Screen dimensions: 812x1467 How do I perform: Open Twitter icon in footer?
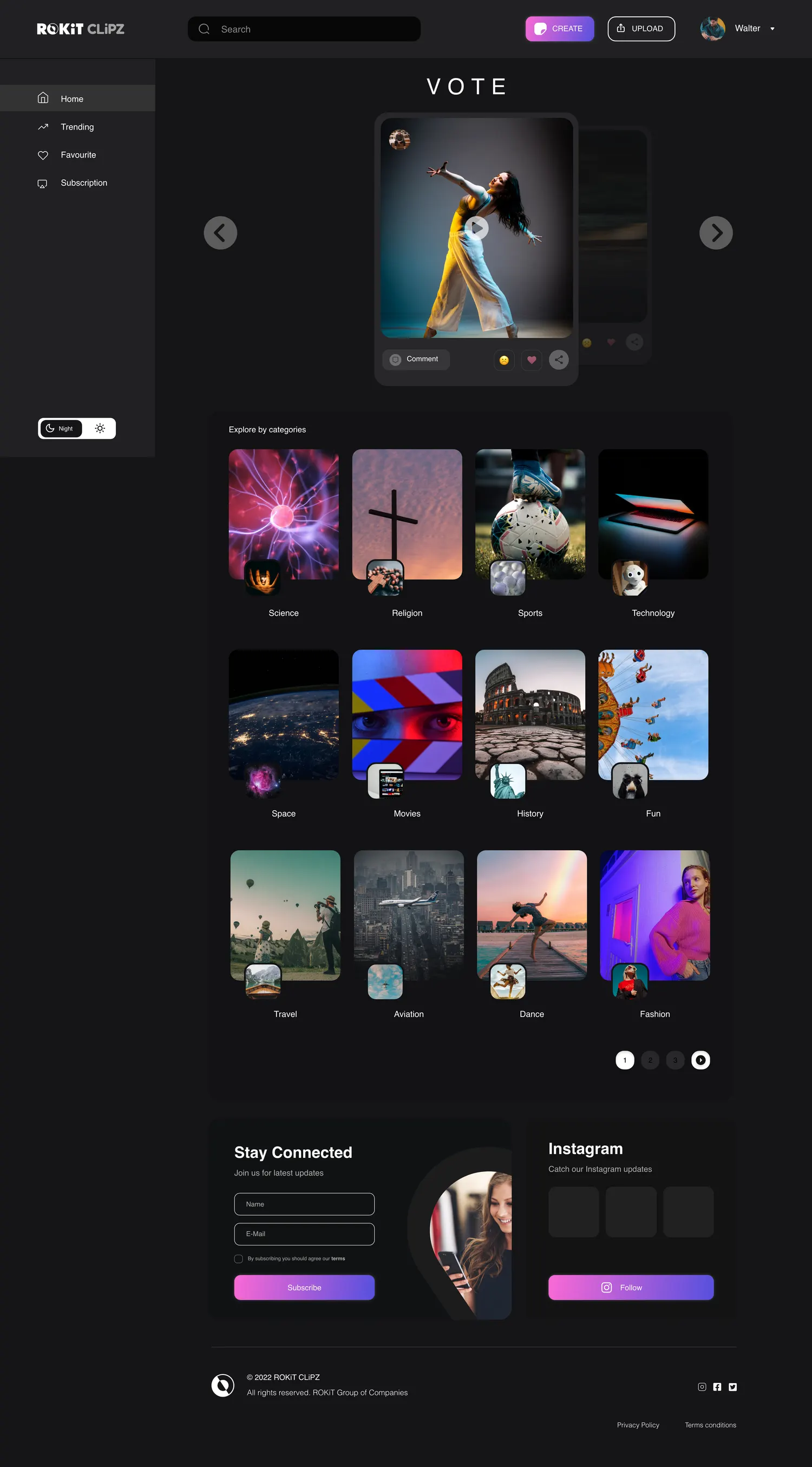pyautogui.click(x=732, y=1387)
